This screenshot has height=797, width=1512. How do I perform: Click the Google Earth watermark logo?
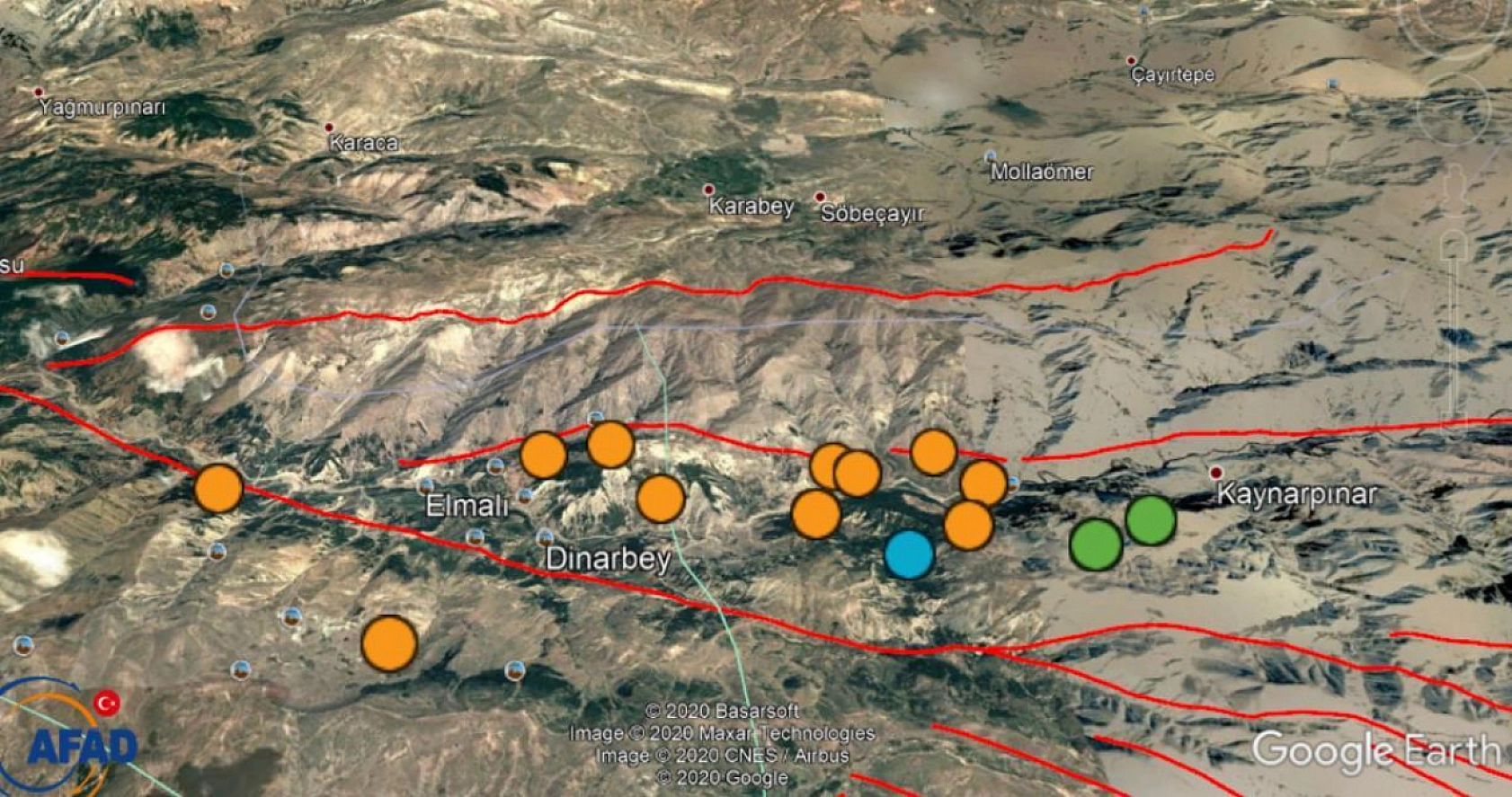pos(1376,750)
